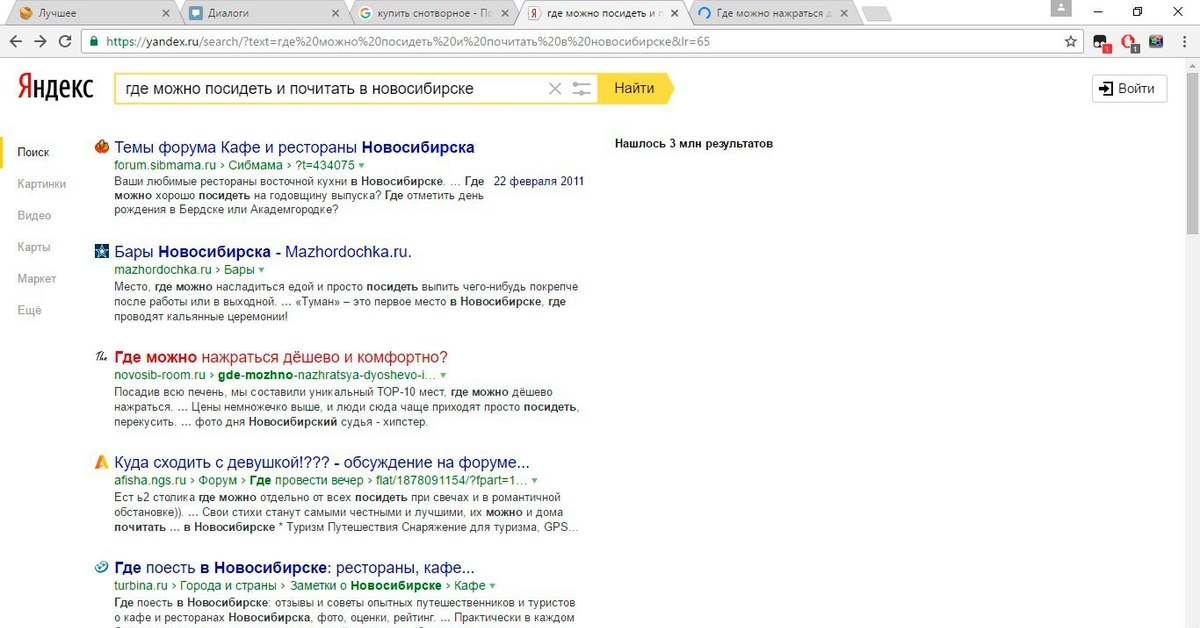Expand the turbina.ru › Кафе dropdown arrow

493,586
